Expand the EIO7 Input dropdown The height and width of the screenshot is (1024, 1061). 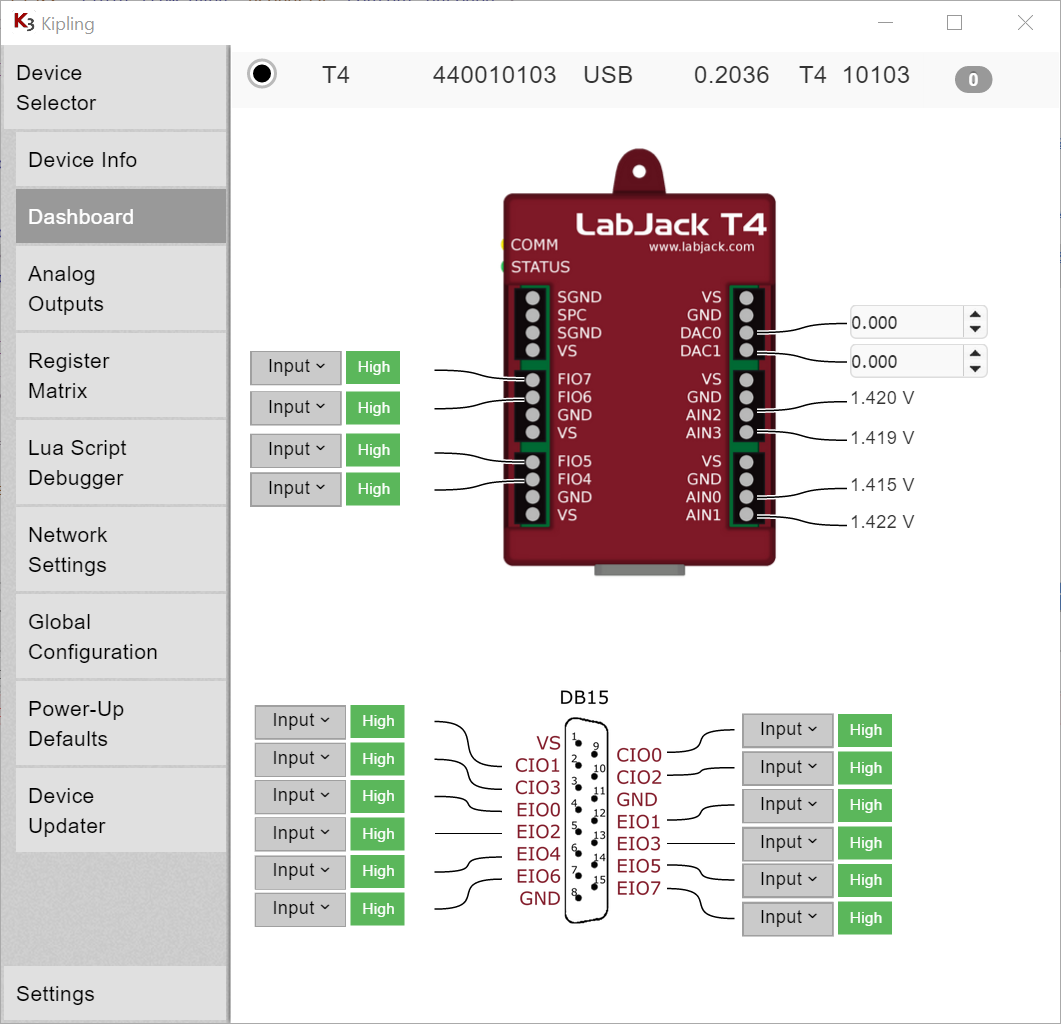(788, 918)
